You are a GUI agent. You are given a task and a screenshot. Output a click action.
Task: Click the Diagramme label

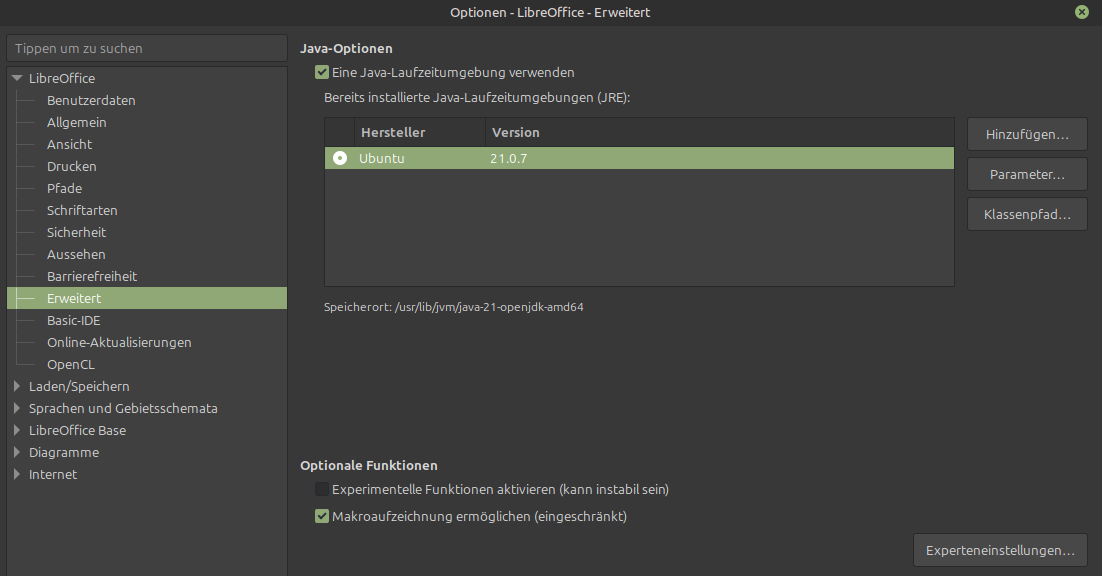[x=64, y=452]
